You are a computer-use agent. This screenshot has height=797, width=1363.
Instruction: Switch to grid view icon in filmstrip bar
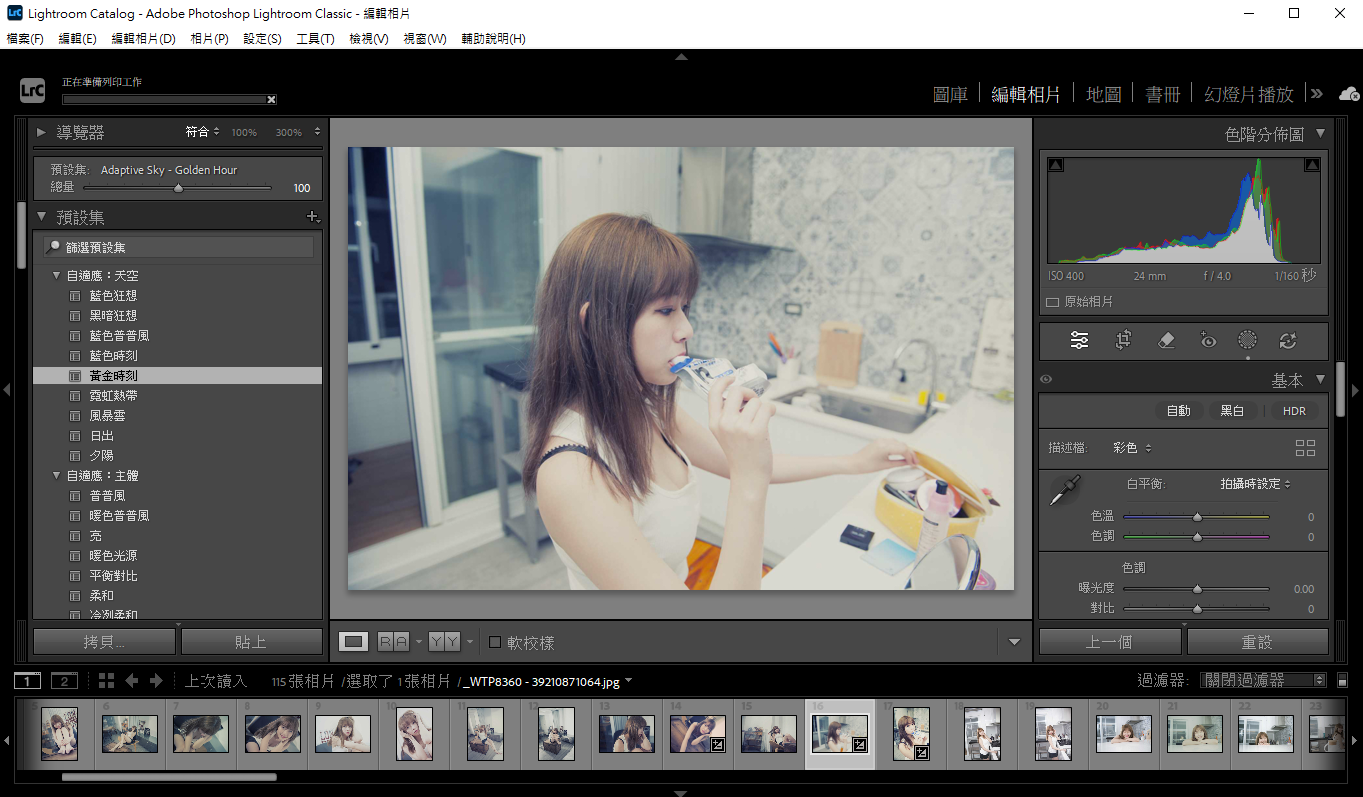click(x=107, y=681)
